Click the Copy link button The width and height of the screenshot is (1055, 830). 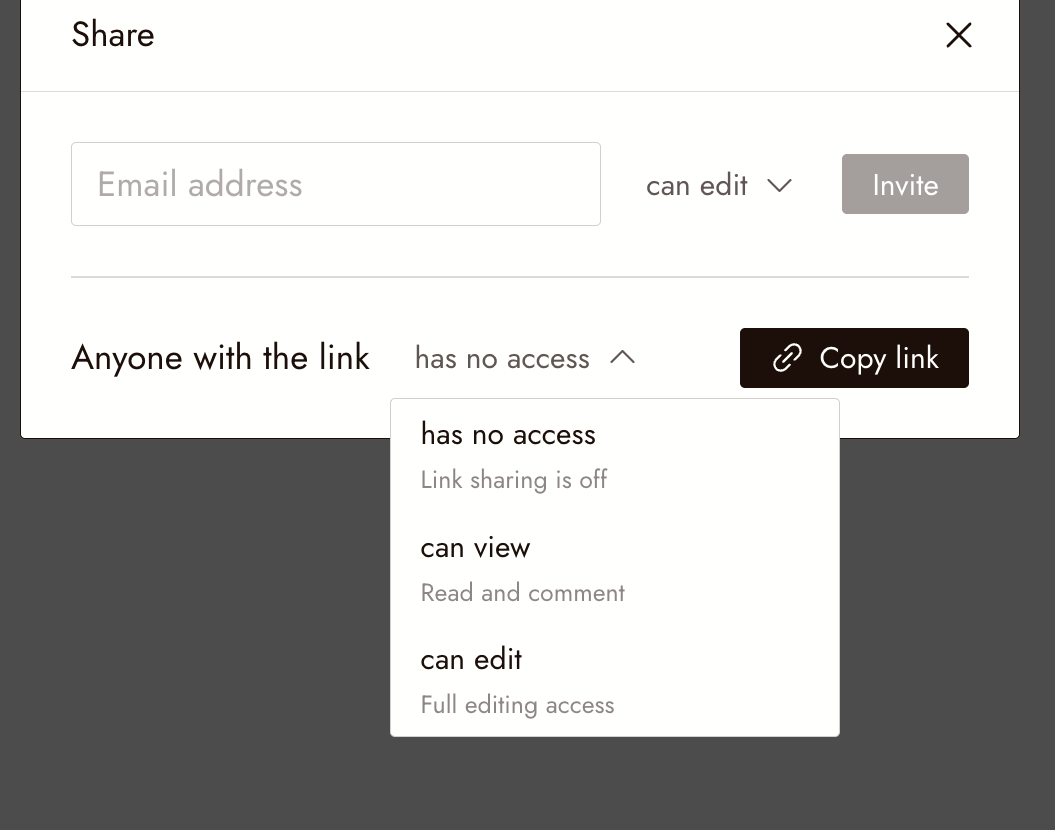[x=854, y=358]
